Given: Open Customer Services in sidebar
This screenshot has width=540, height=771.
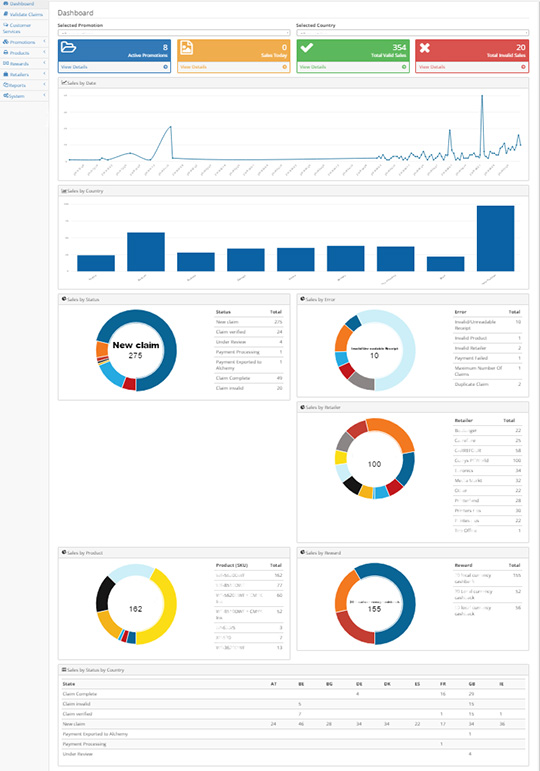Looking at the screenshot, I should [24, 28].
